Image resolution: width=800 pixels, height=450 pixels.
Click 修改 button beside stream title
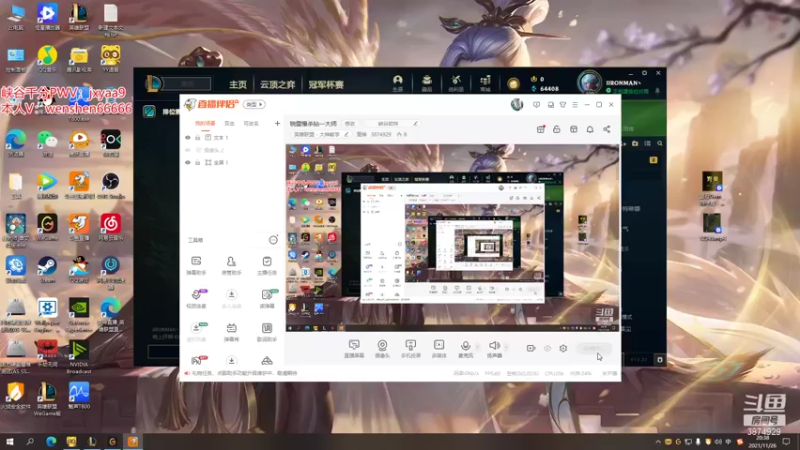coord(350,123)
